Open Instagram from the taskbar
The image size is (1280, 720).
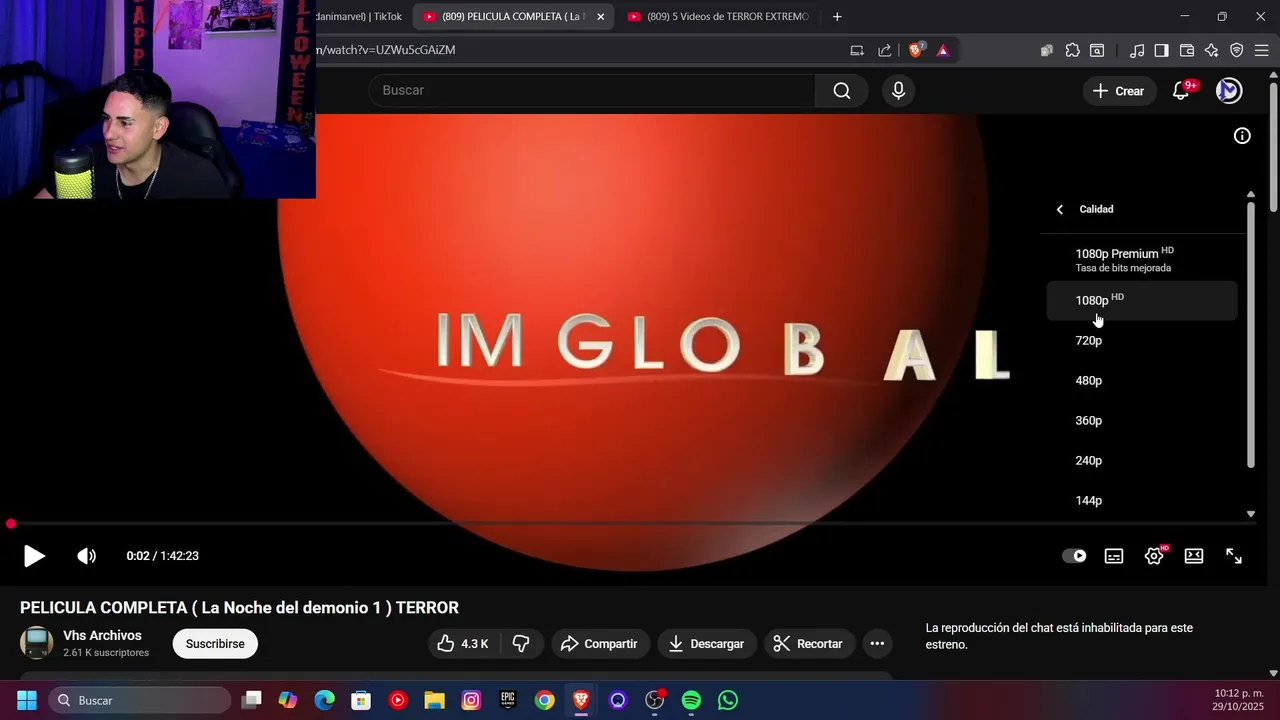pyautogui.click(x=471, y=700)
